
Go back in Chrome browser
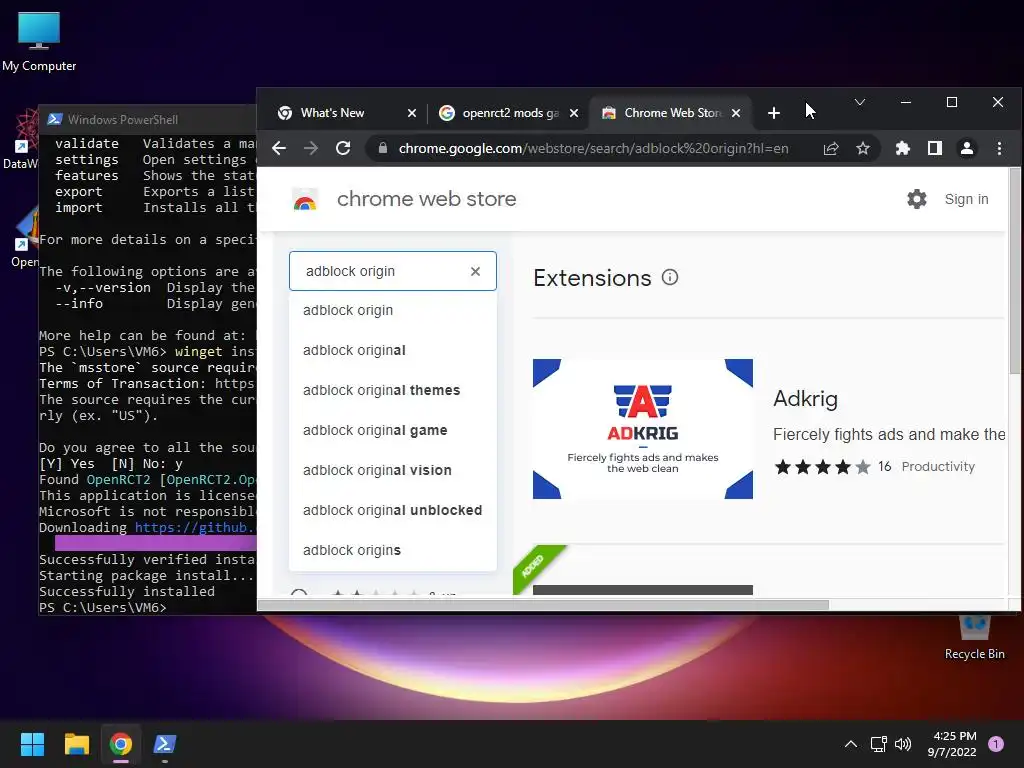pyautogui.click(x=279, y=148)
